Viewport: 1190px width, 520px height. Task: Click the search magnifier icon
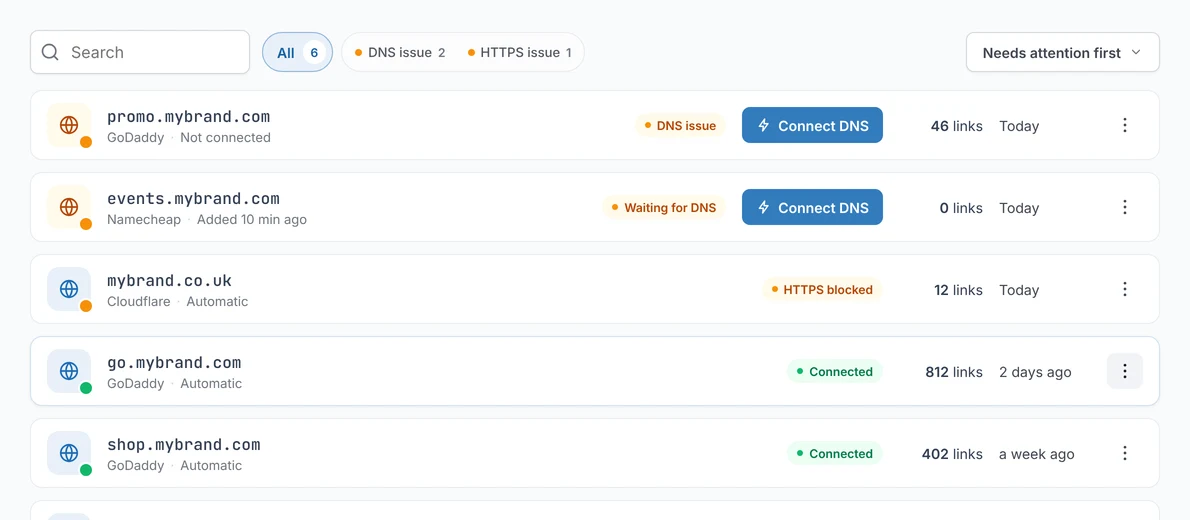pyautogui.click(x=50, y=52)
